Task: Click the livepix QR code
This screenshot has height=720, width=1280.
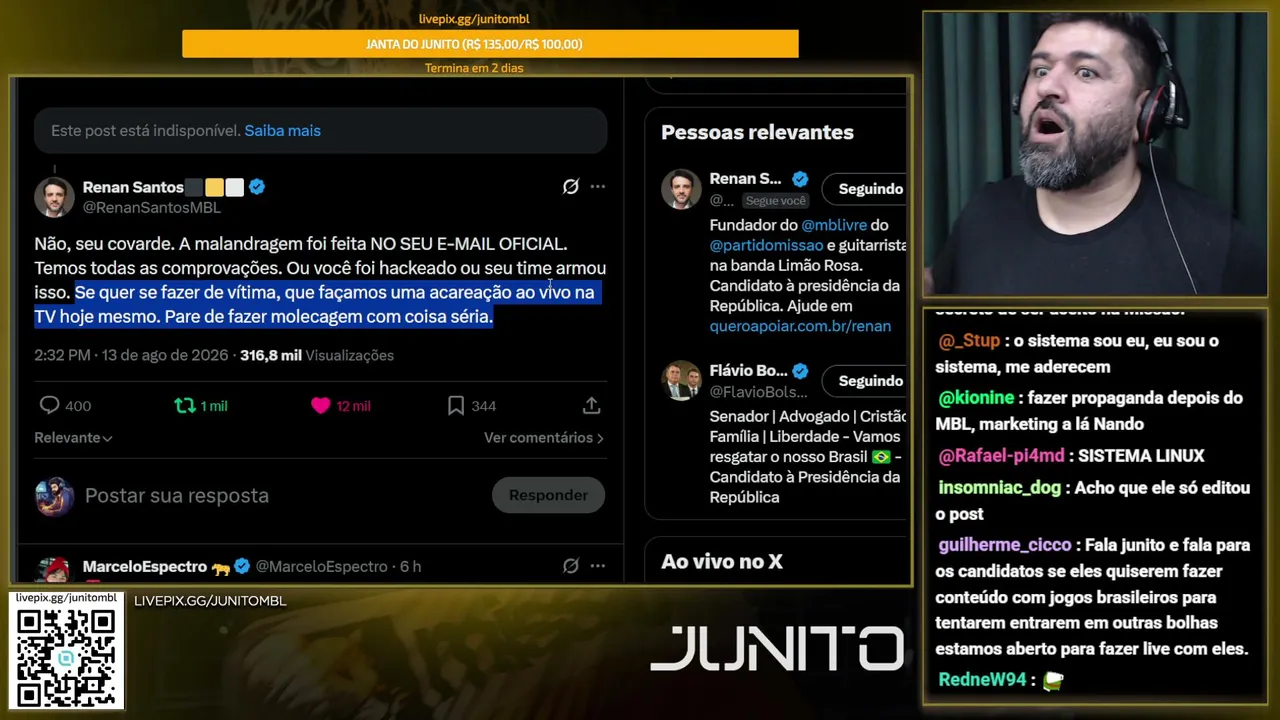Action: pyautogui.click(x=66, y=657)
